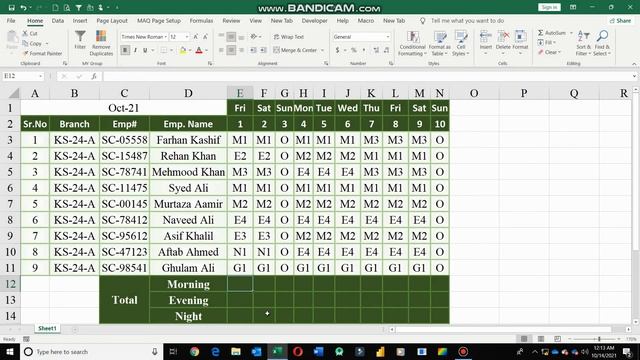The width and height of the screenshot is (640, 360).
Task: Expand Merge & Center dropdown arrow
Action: click(322, 50)
